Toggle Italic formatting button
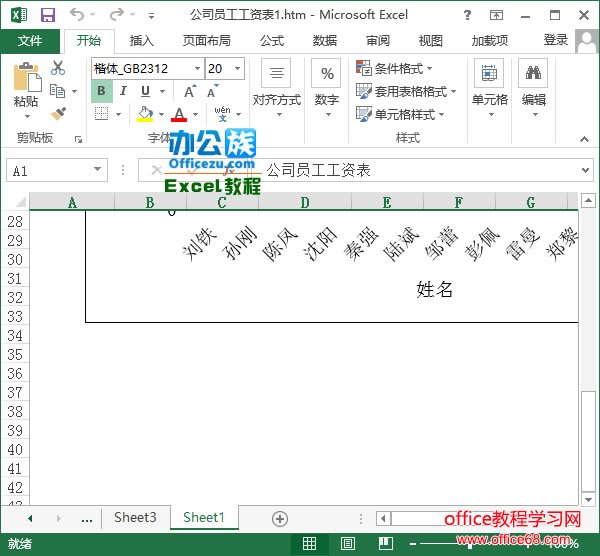 (x=122, y=91)
